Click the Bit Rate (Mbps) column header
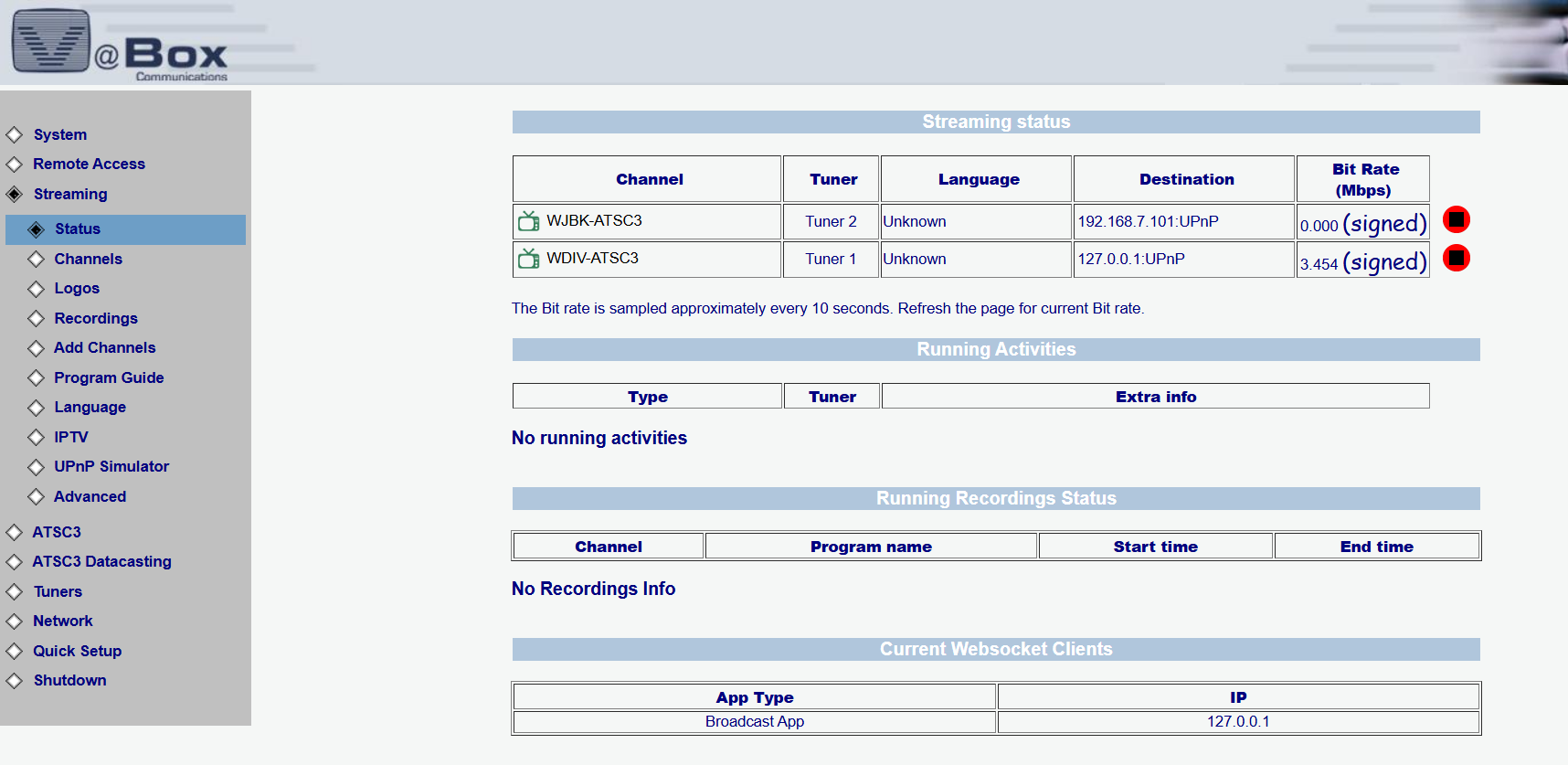 pyautogui.click(x=1362, y=179)
